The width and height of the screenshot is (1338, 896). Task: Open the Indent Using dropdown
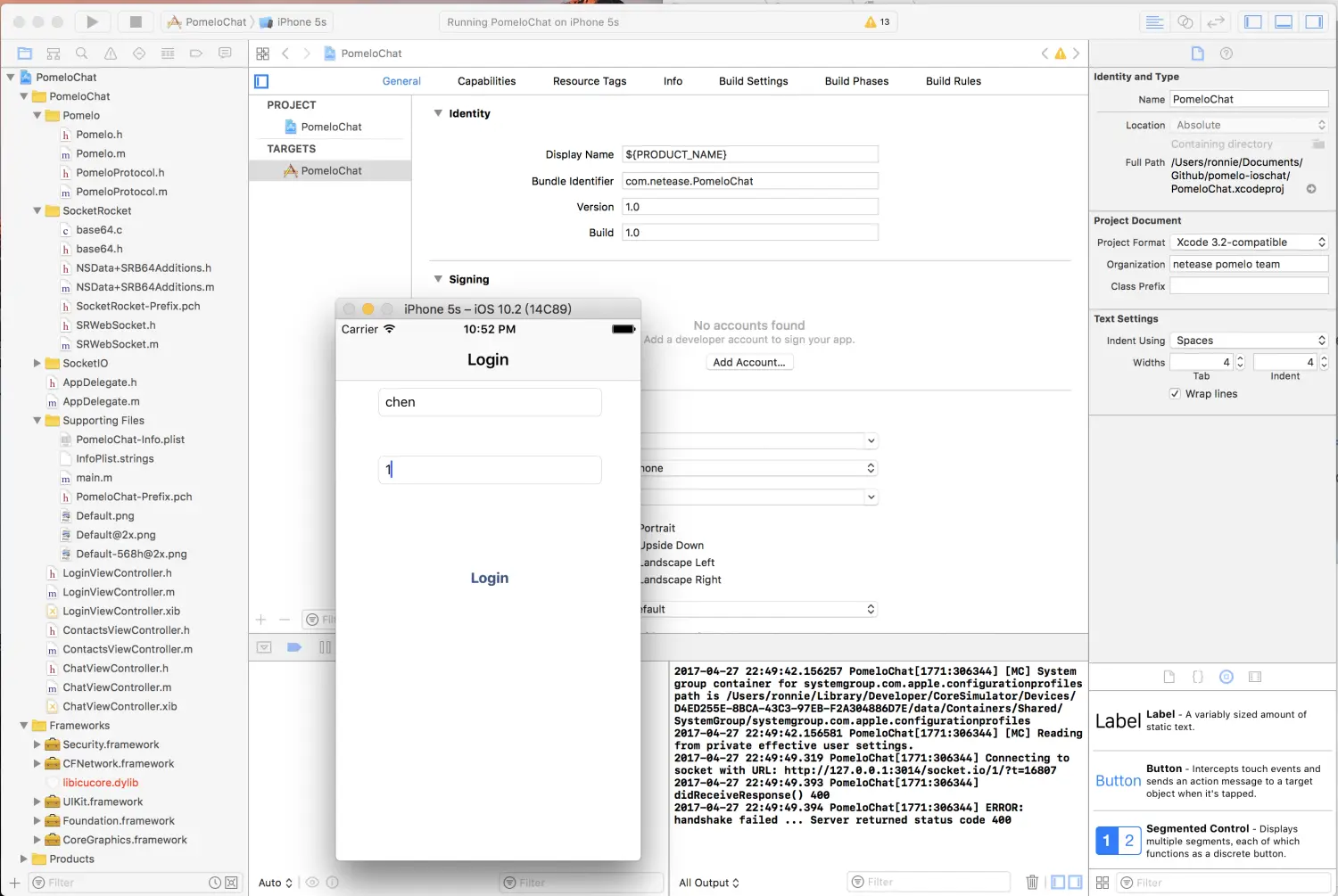coord(1249,341)
